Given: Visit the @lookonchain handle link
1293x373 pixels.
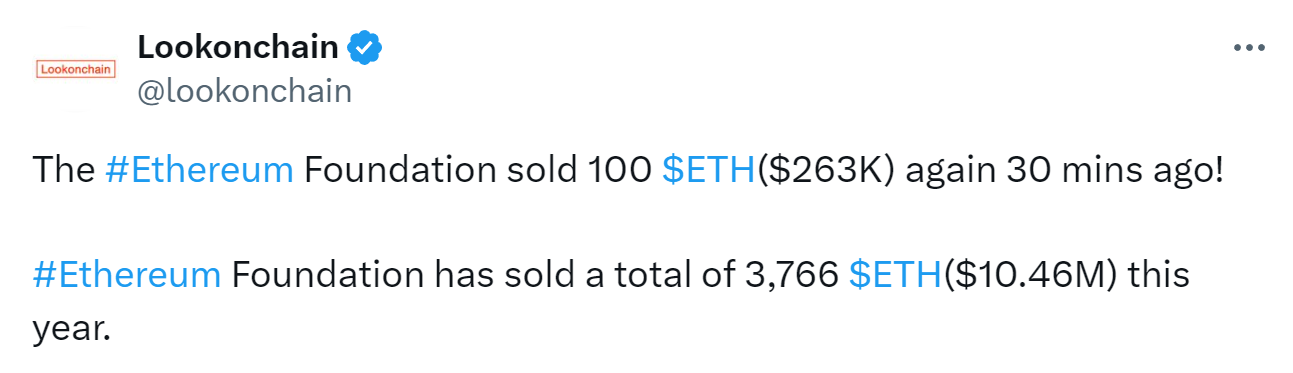Looking at the screenshot, I should [244, 91].
